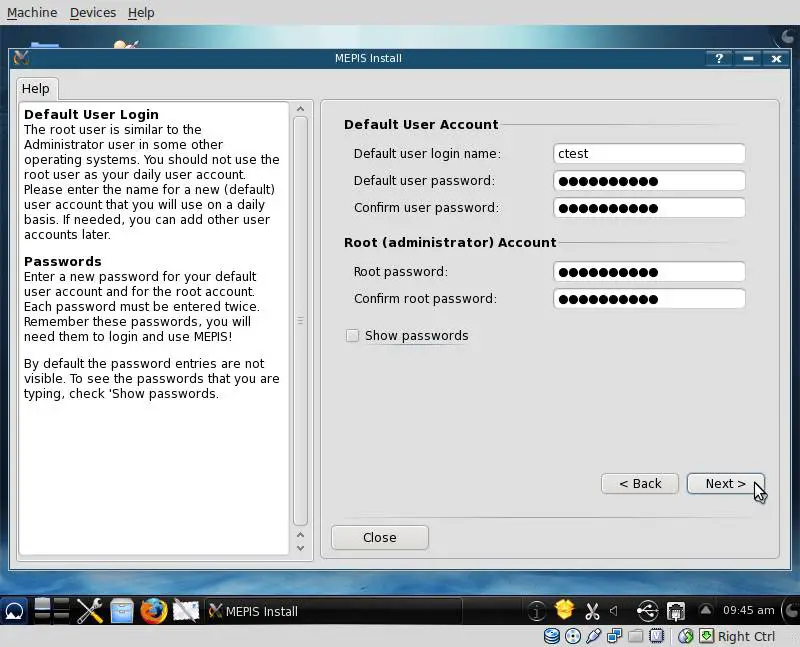The width and height of the screenshot is (800, 647).
Task: Click the Default user login name field
Action: click(x=649, y=154)
